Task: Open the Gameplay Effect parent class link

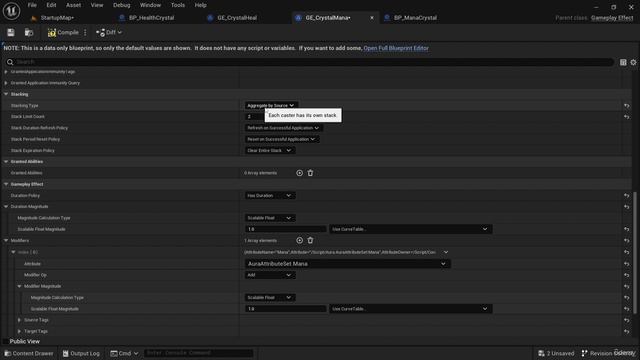Action: pyautogui.click(x=612, y=18)
